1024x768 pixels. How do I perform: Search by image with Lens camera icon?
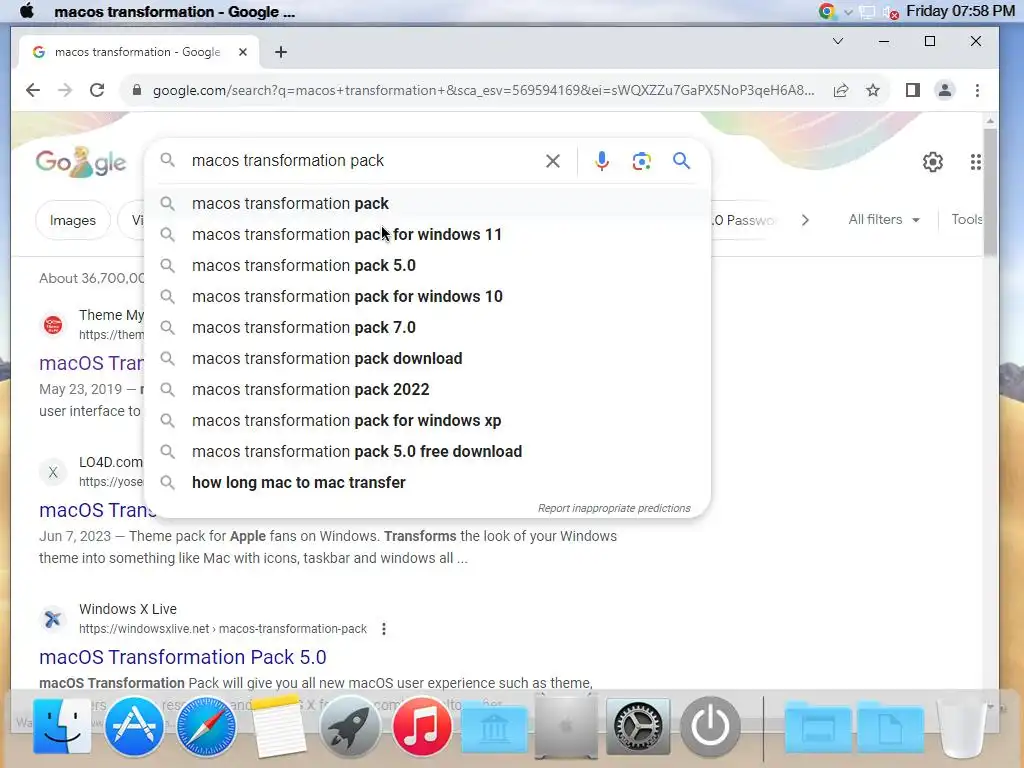tap(641, 161)
